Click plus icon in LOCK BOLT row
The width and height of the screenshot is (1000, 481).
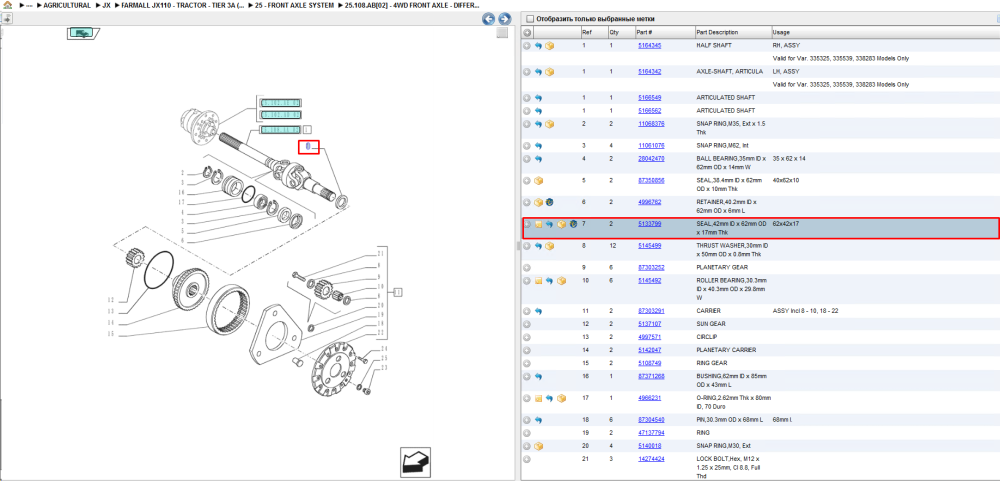tap(527, 459)
